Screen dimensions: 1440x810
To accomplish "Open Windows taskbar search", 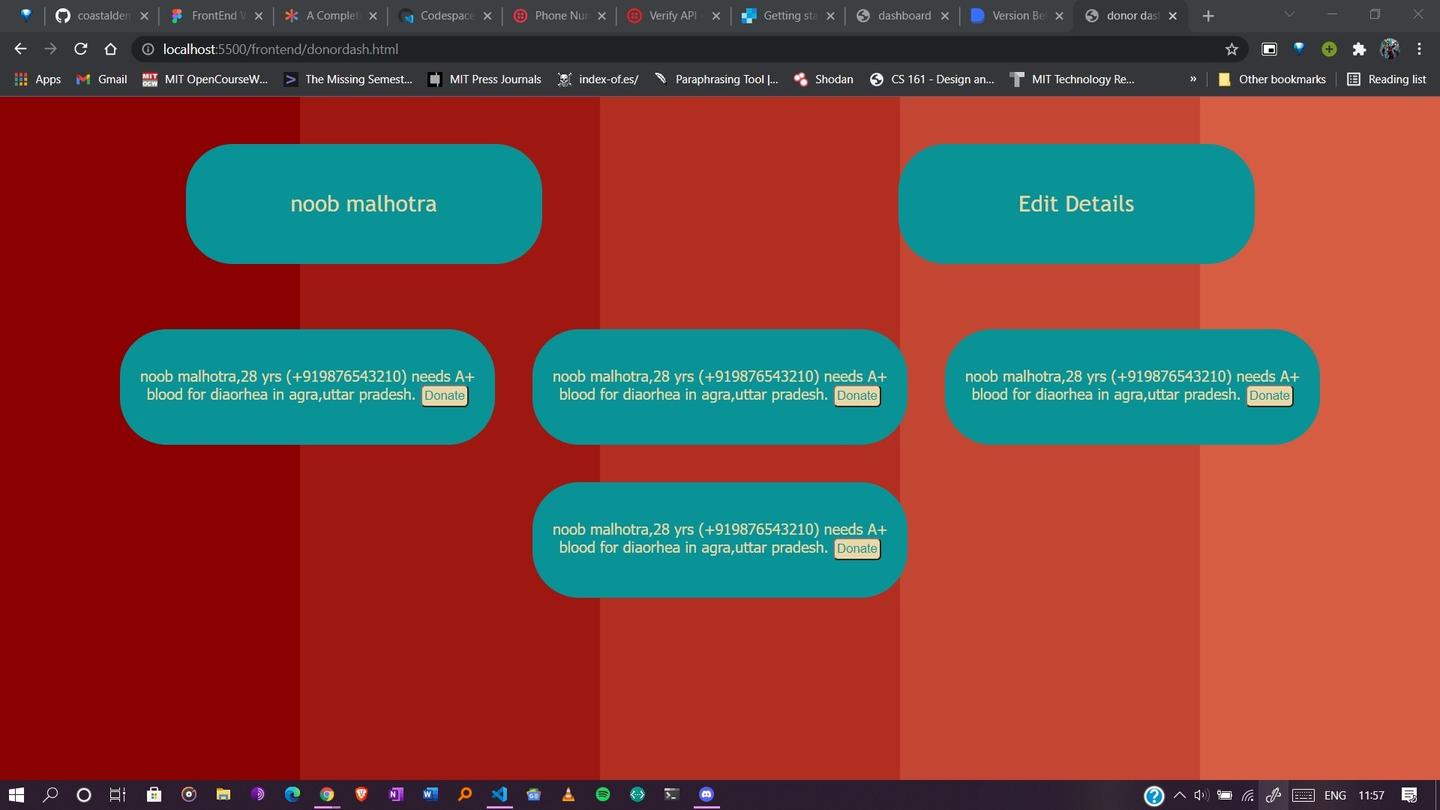I will pos(50,795).
